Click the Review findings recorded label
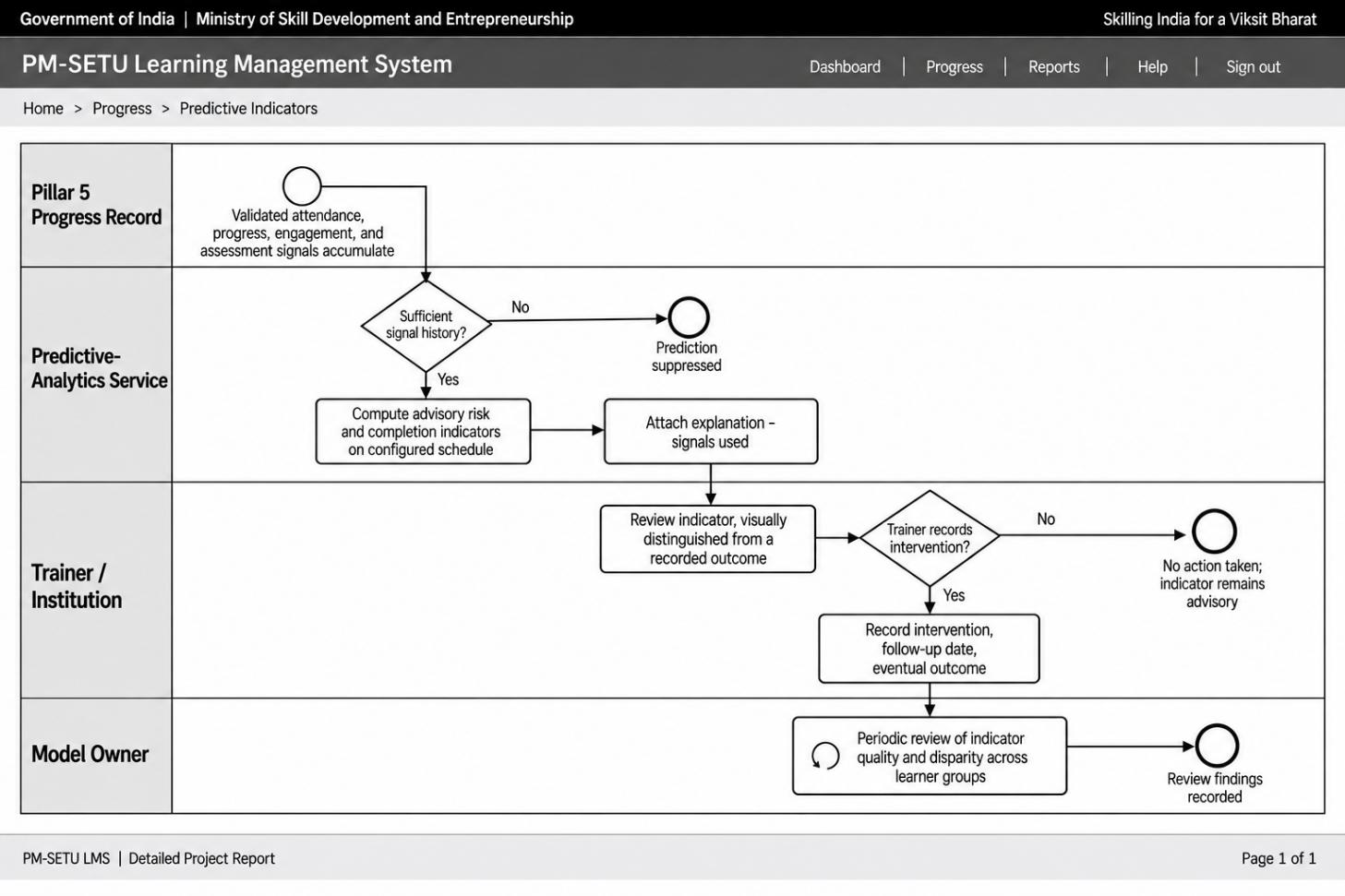This screenshot has height=896, width=1345. point(1215,787)
